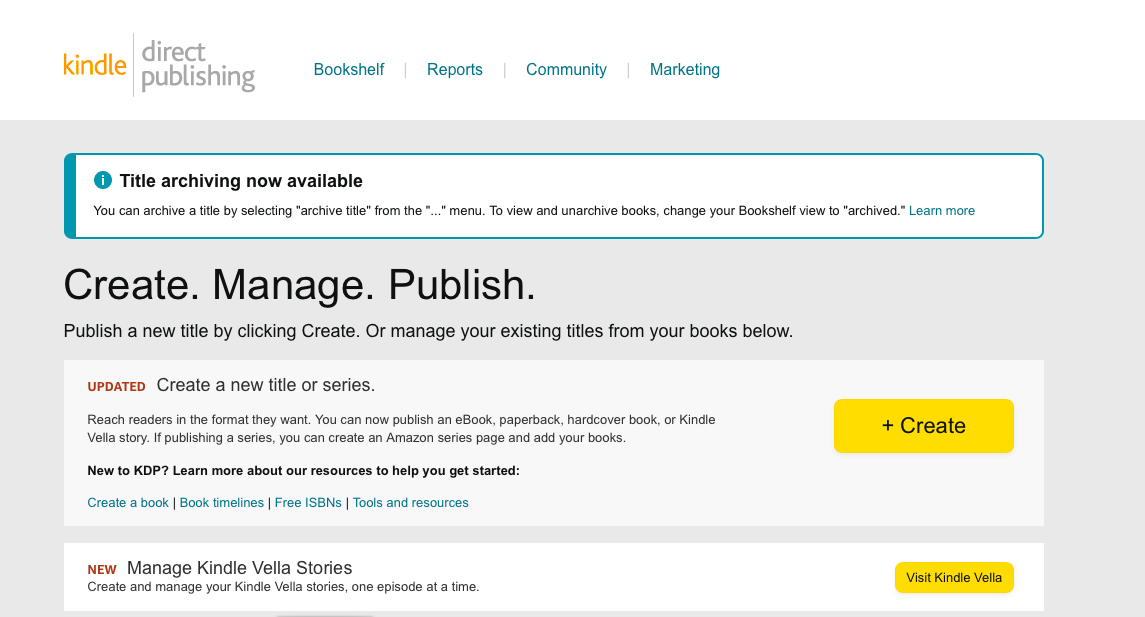The image size is (1145, 617).
Task: Open the Create a book link
Action: (x=128, y=503)
